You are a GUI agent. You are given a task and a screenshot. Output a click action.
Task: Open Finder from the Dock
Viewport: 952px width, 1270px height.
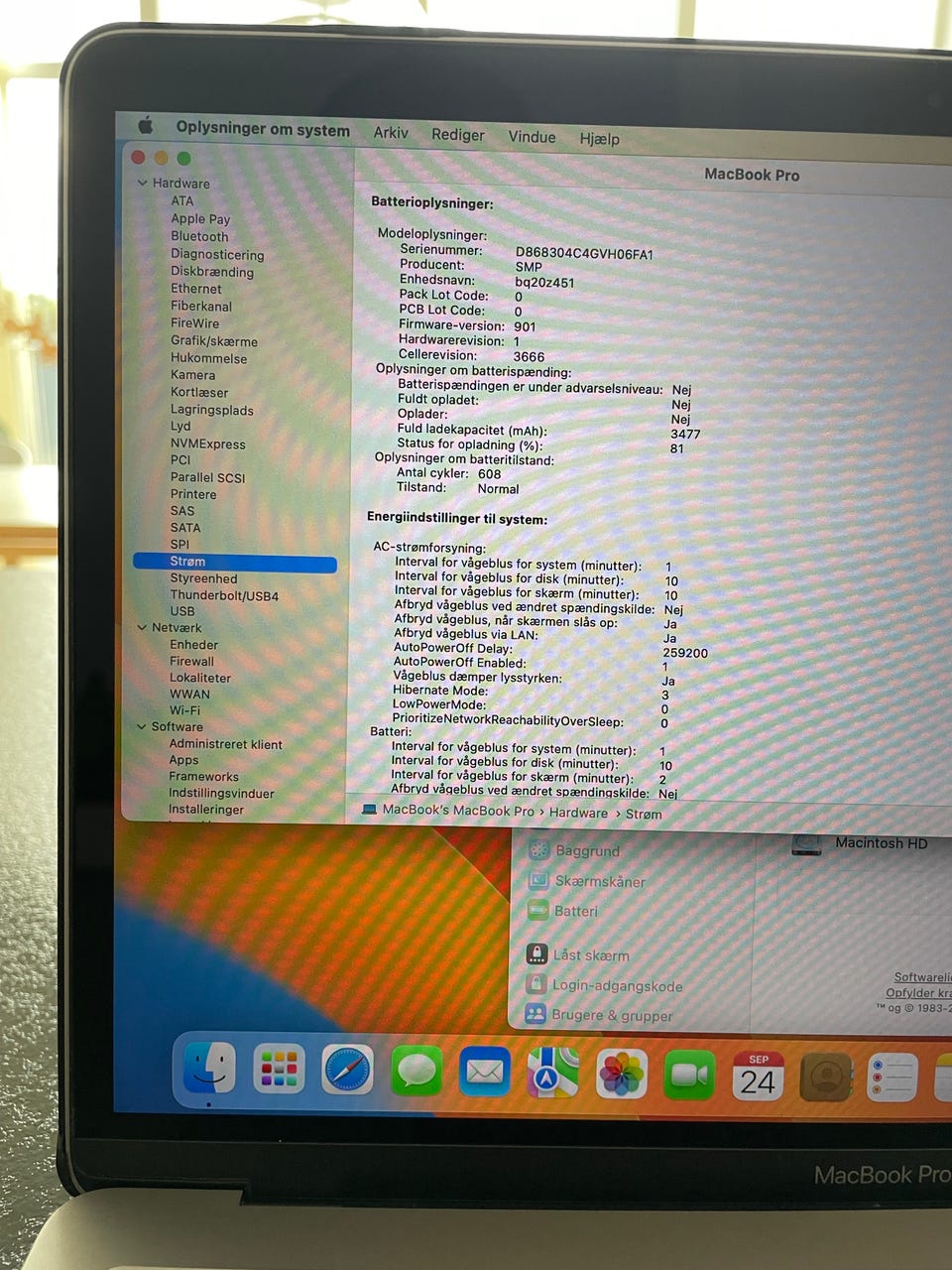(209, 1068)
